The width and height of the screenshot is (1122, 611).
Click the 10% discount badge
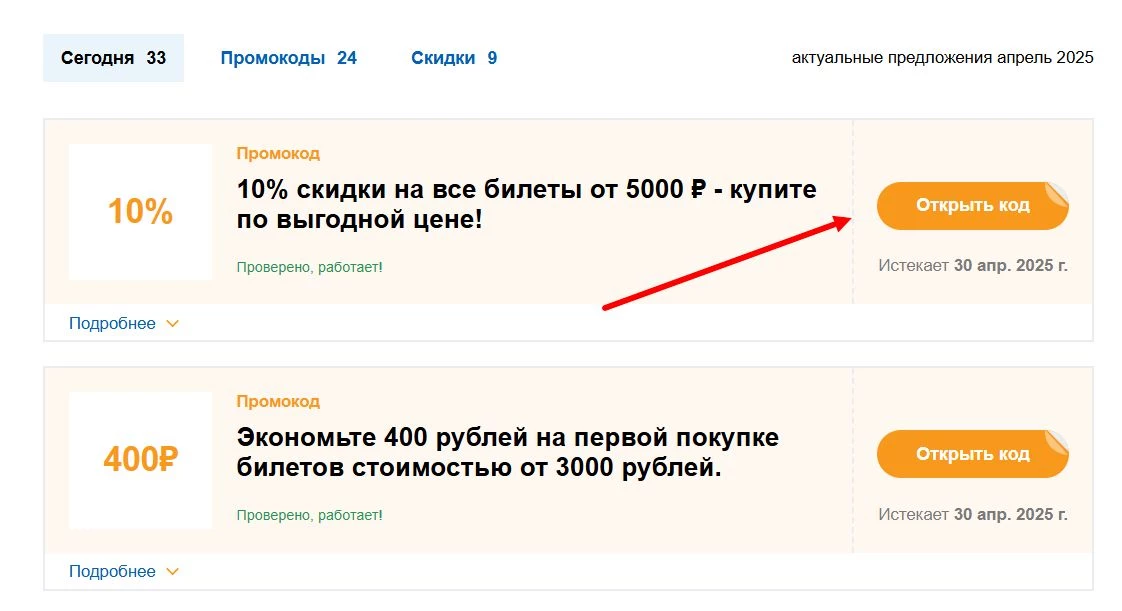pyautogui.click(x=139, y=211)
